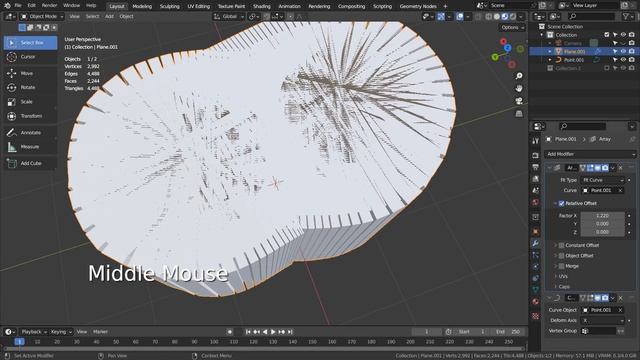Open viewport Select menu
The width and height of the screenshot is (640, 360).
(x=92, y=17)
